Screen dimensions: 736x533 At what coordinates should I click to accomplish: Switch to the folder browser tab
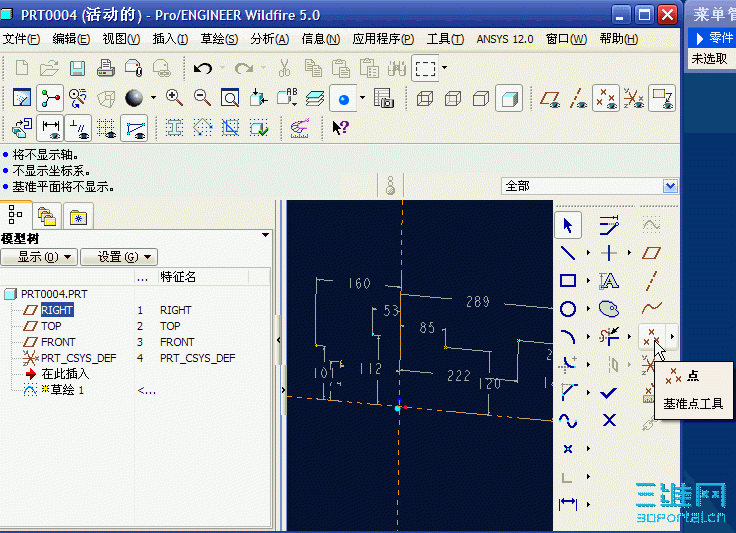[47, 217]
